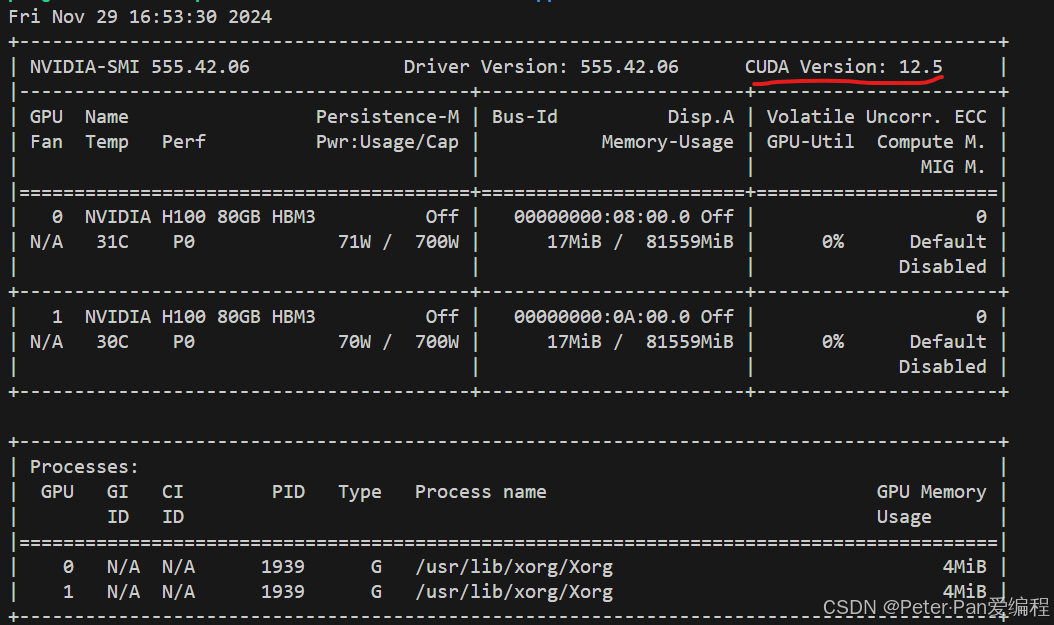
Task: Click the "MIG M." header text
Action: point(952,167)
